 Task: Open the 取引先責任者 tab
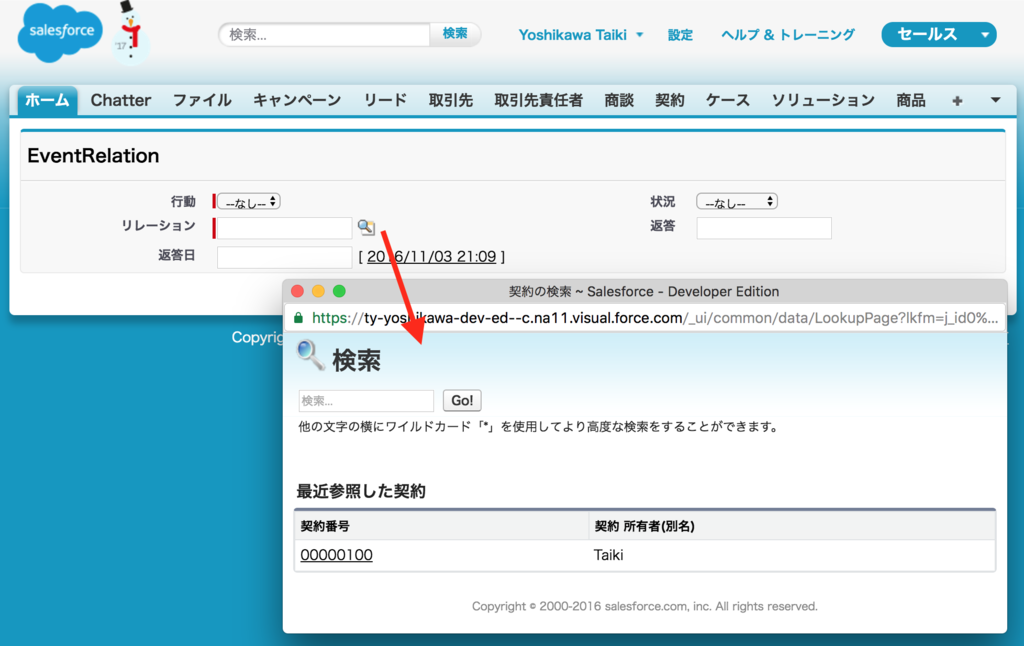539,101
